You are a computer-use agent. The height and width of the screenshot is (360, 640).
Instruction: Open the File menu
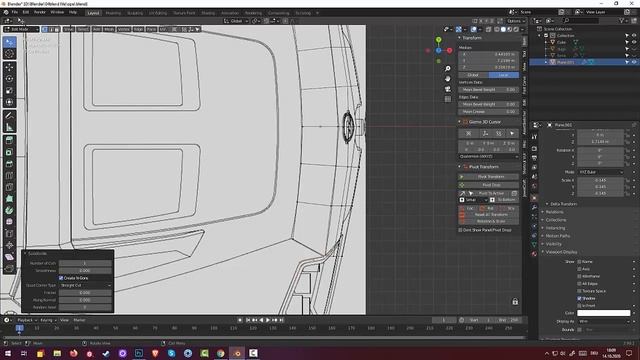(x=15, y=12)
